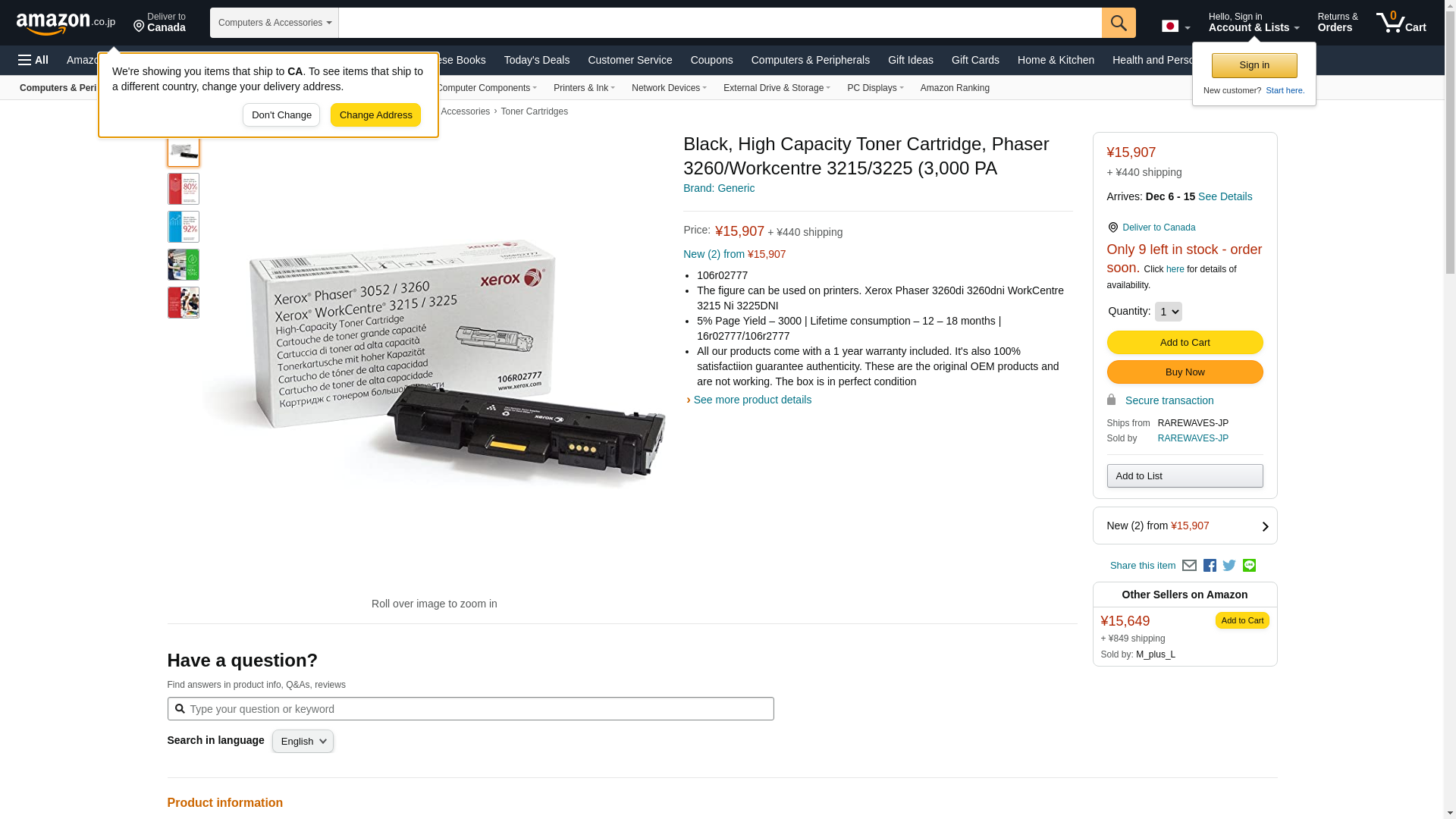Click the question search input field
Image resolution: width=1456 pixels, height=819 pixels.
(470, 709)
